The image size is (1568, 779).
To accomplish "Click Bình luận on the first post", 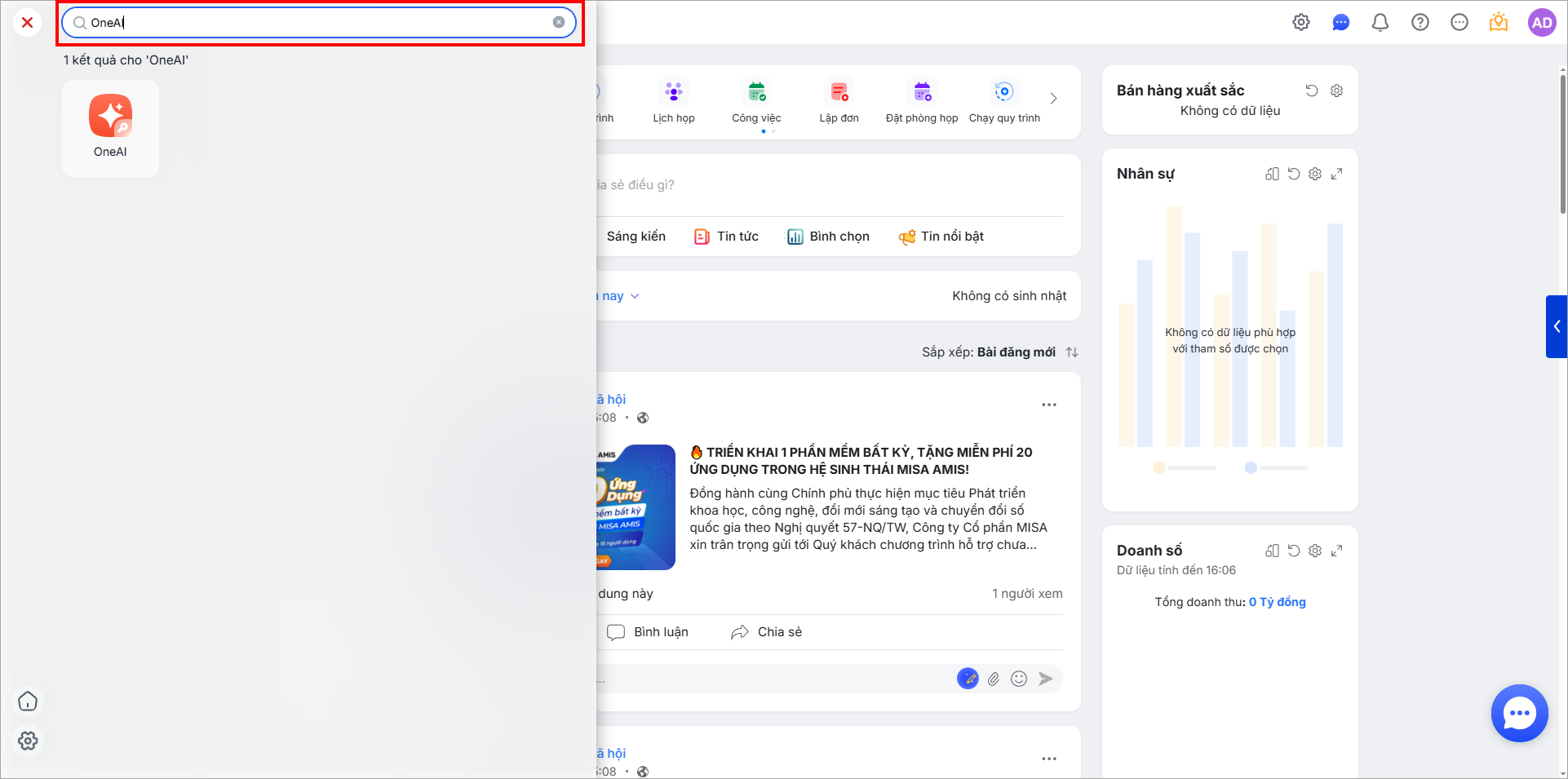I will [648, 632].
